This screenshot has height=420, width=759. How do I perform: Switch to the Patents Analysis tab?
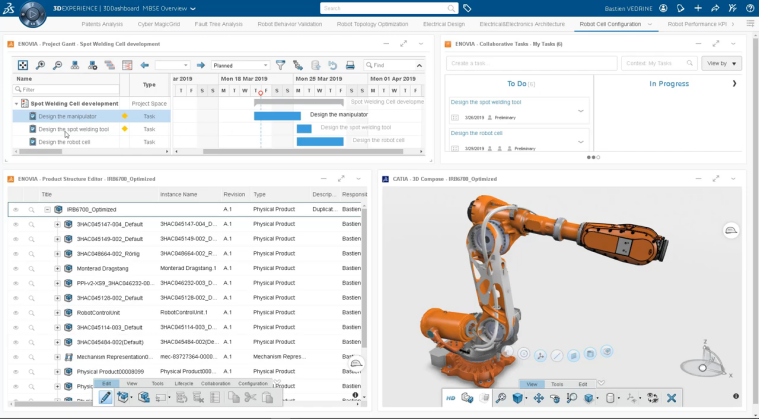[102, 24]
